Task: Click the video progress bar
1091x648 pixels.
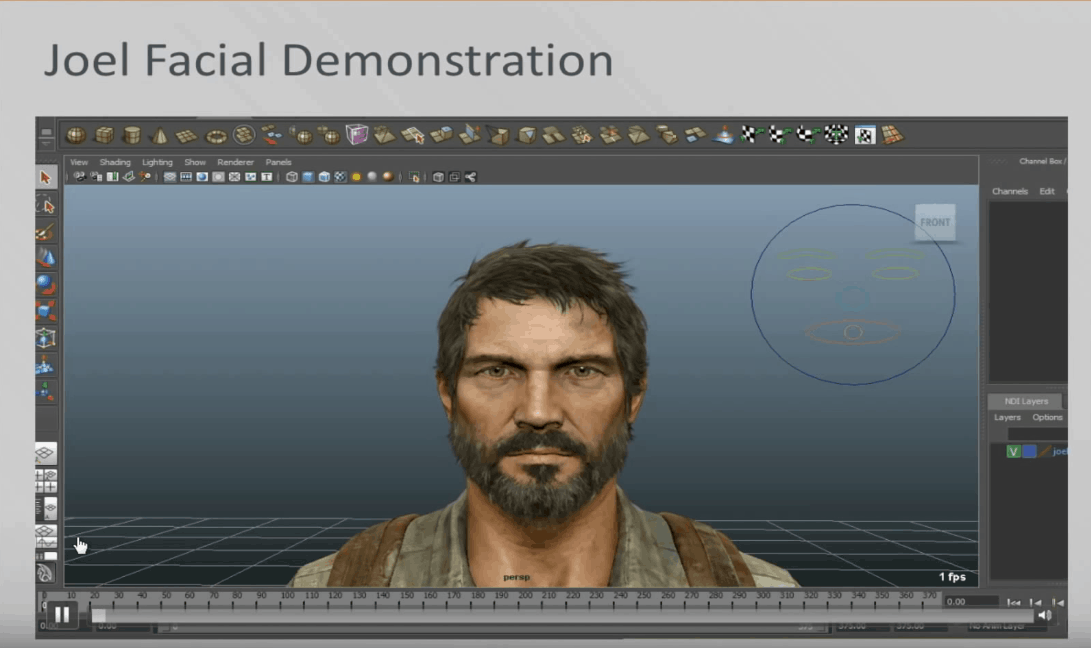Action: pos(564,616)
